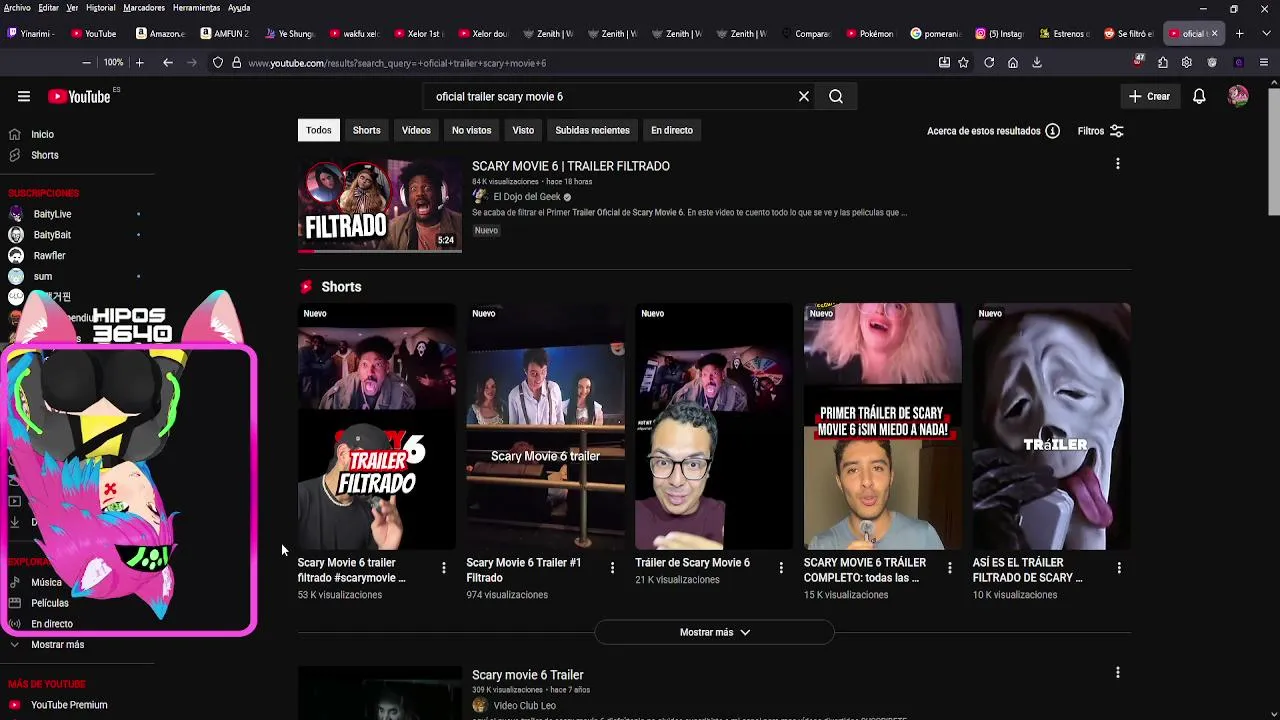Expand Shorts shelf with Mostrar más

pos(714,632)
